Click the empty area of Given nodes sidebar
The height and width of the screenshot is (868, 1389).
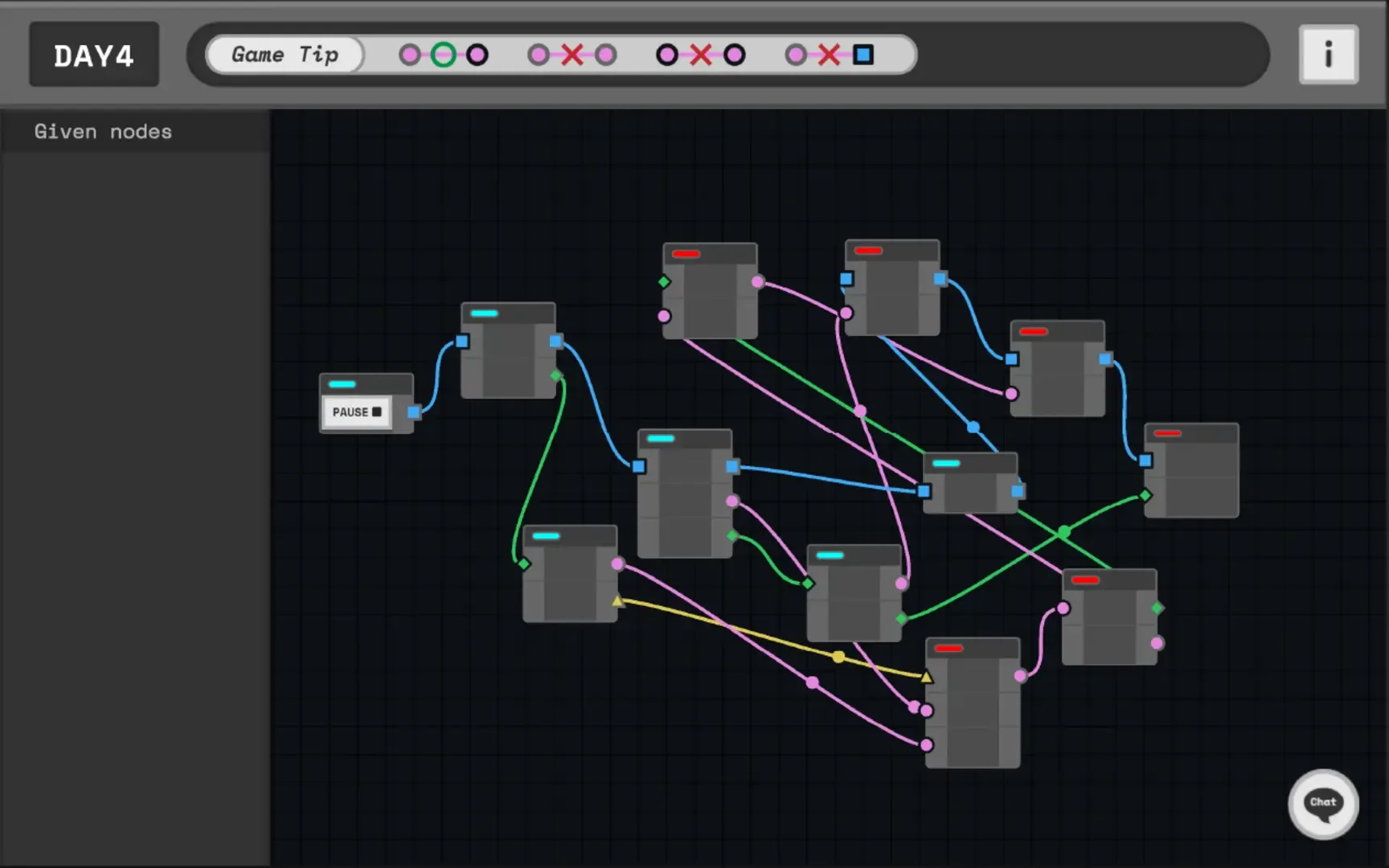pos(135,482)
